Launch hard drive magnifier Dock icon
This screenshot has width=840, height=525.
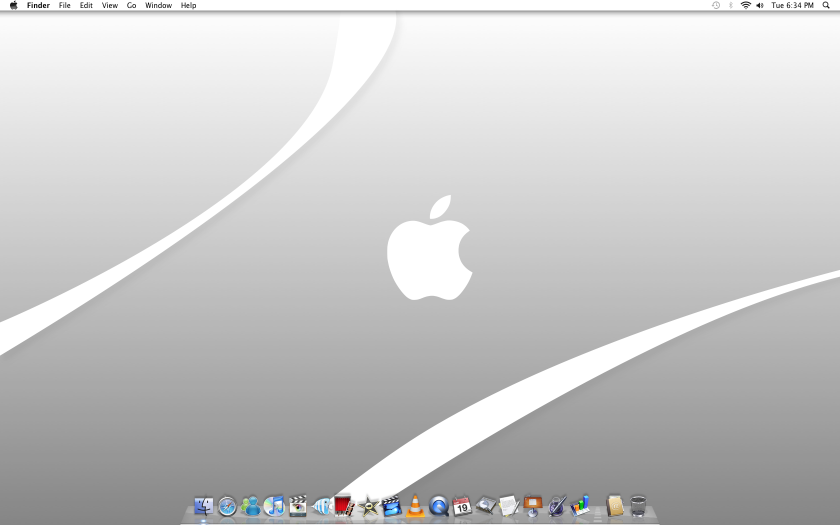coord(485,506)
